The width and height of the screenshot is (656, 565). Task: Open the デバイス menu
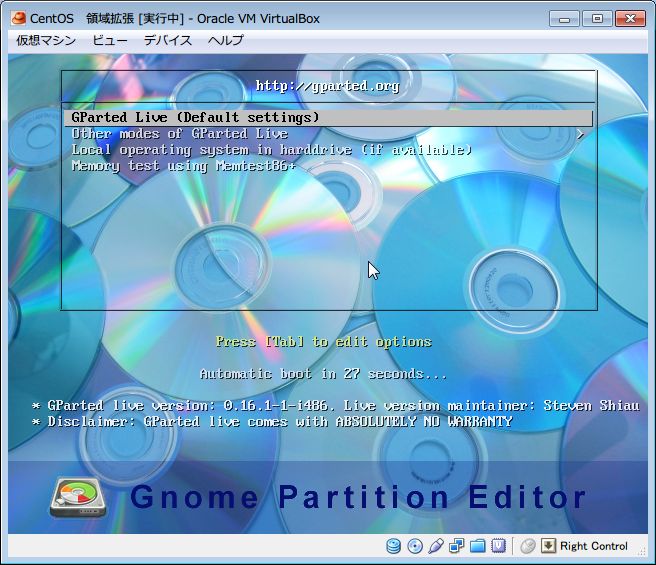coord(168,40)
